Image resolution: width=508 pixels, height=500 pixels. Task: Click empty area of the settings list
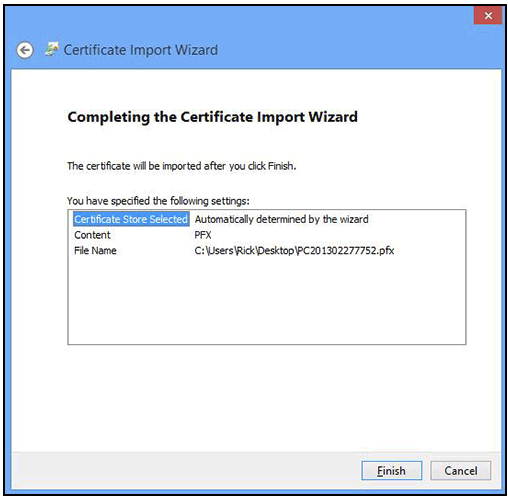click(267, 300)
